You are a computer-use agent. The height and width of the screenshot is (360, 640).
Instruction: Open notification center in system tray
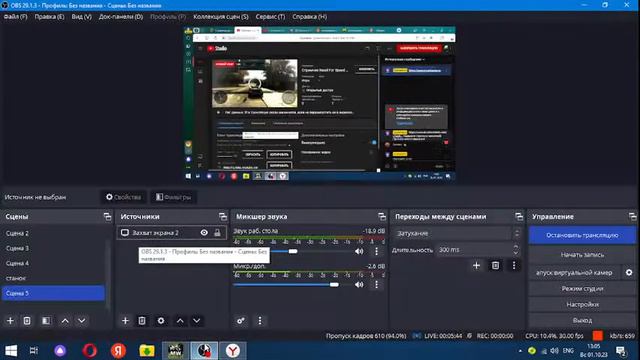coord(621,351)
